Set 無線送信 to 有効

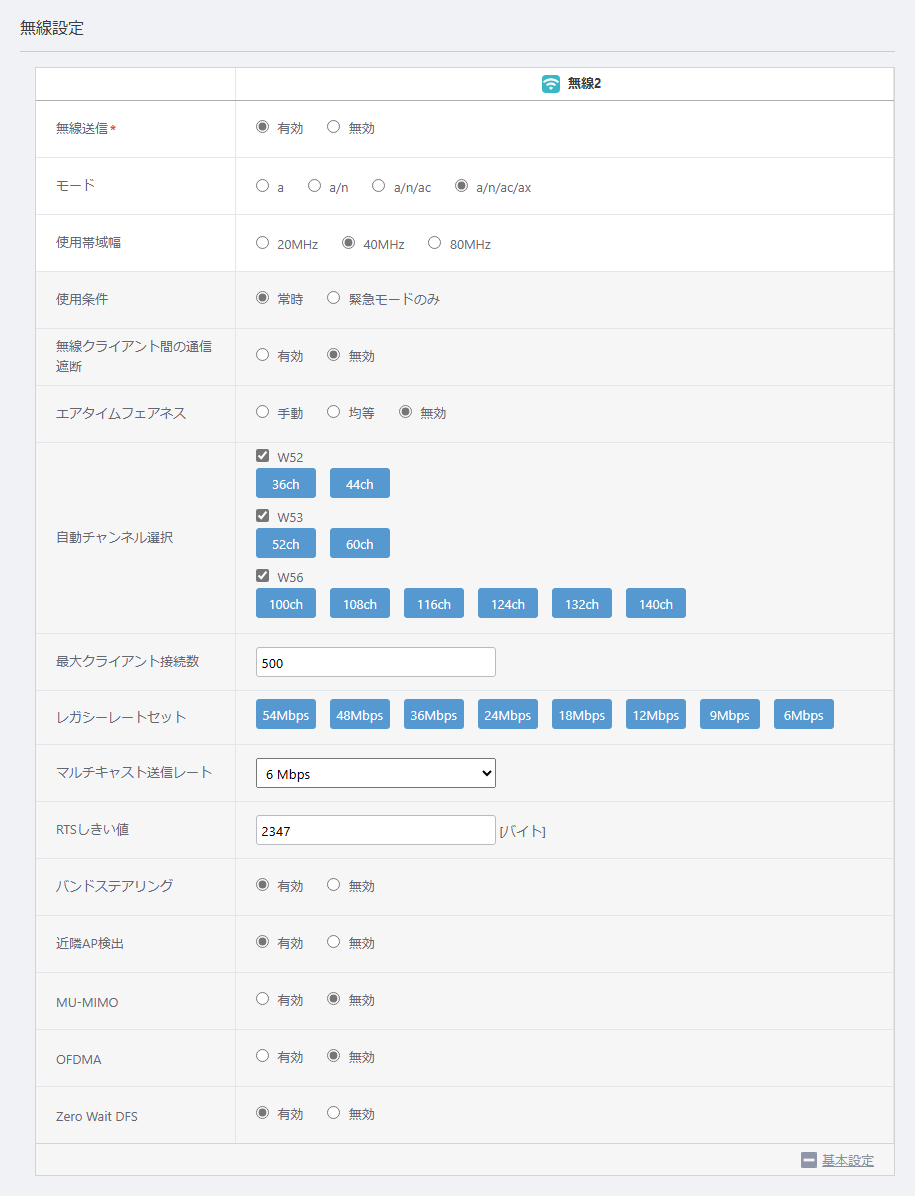pos(262,127)
